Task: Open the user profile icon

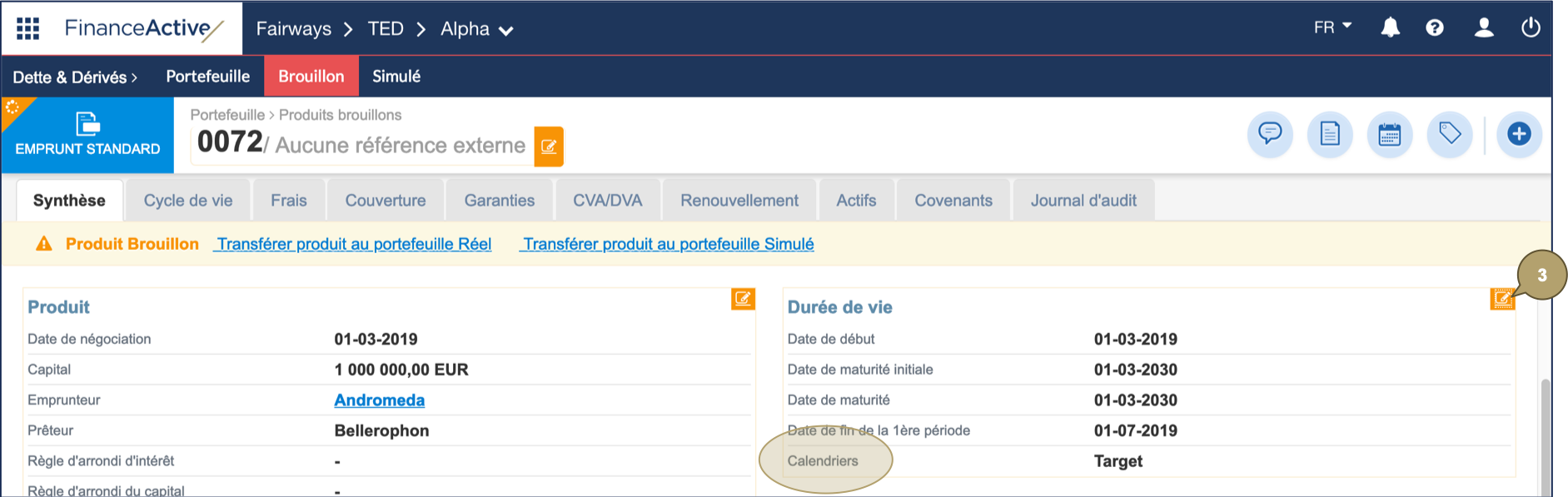Action: [1483, 27]
